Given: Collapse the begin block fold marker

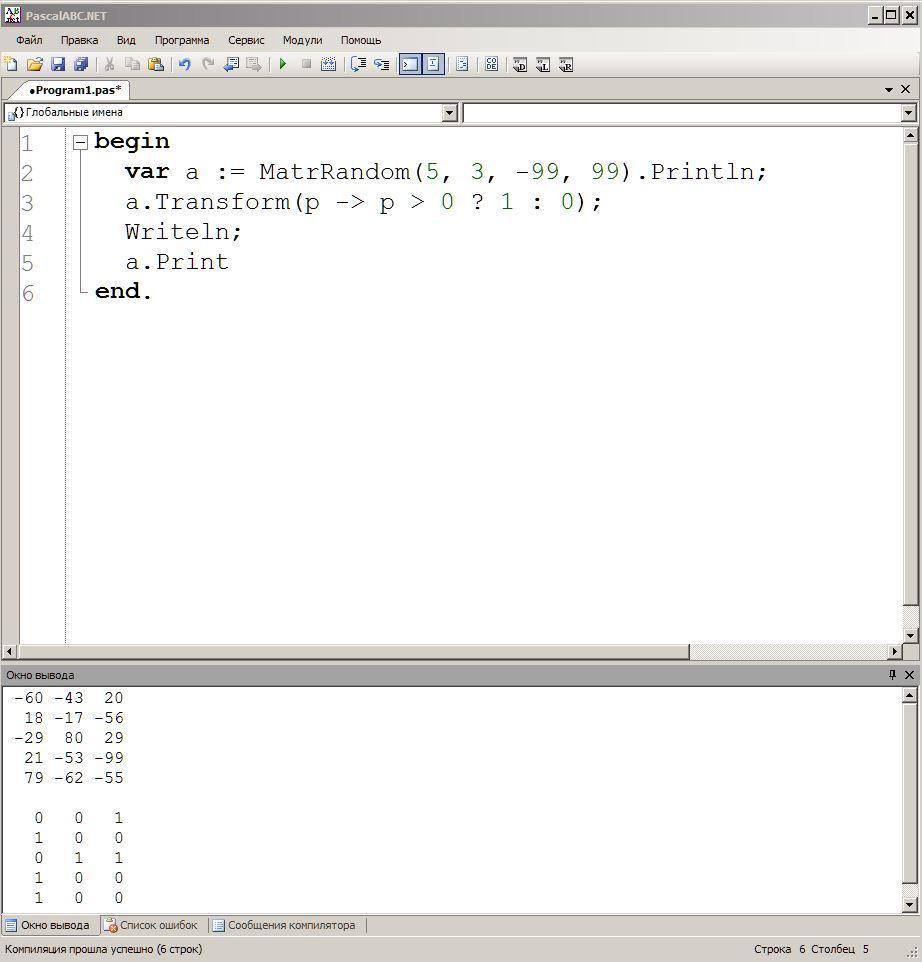Looking at the screenshot, I should pyautogui.click(x=80, y=143).
